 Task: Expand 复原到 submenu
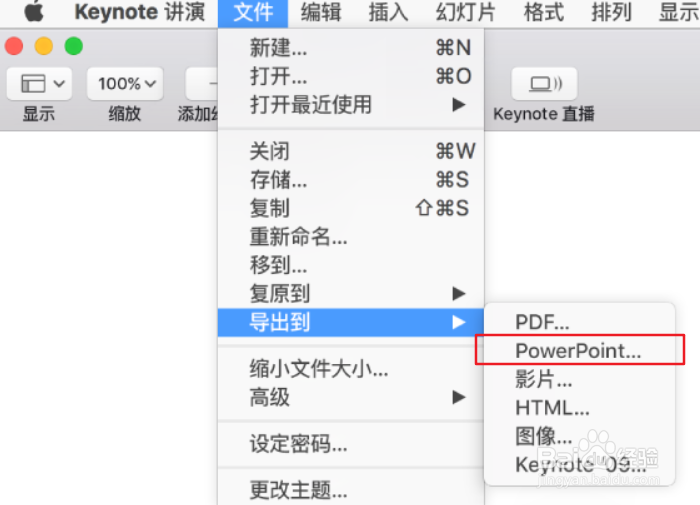pyautogui.click(x=351, y=294)
